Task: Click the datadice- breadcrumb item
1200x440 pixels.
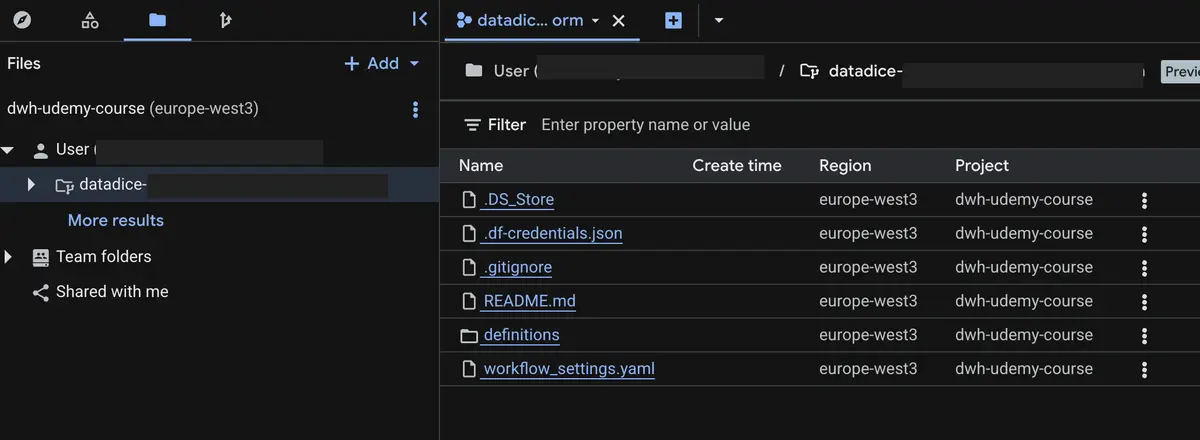Action: (866, 71)
